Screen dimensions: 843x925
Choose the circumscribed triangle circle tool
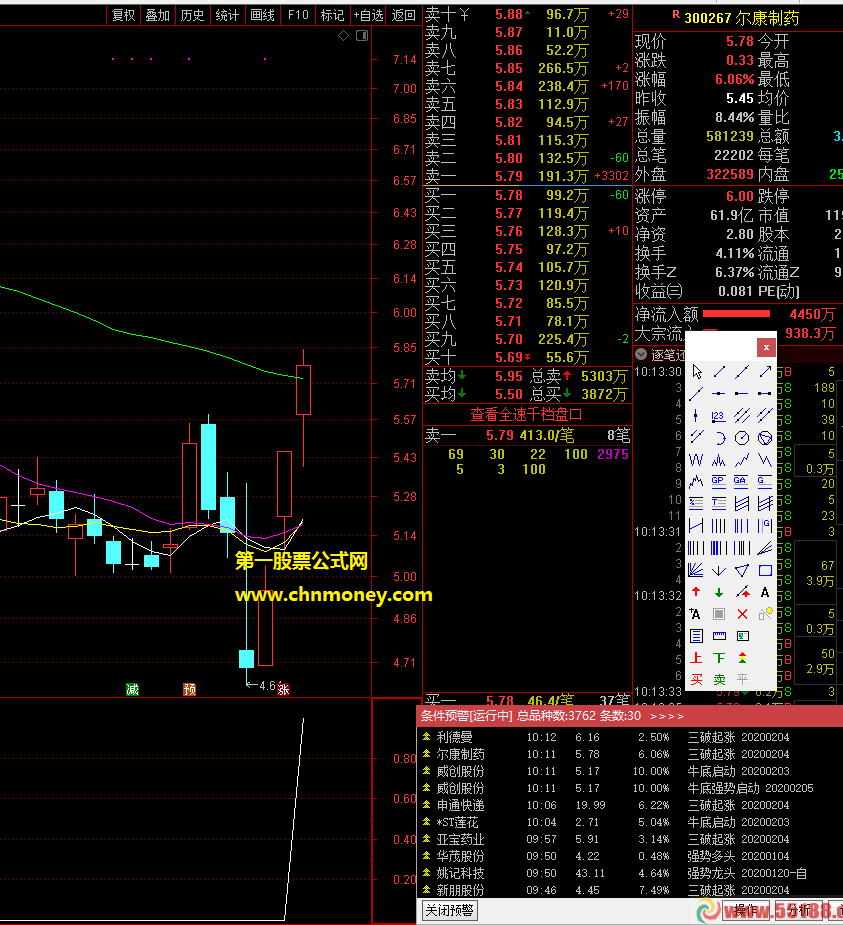coord(765,438)
